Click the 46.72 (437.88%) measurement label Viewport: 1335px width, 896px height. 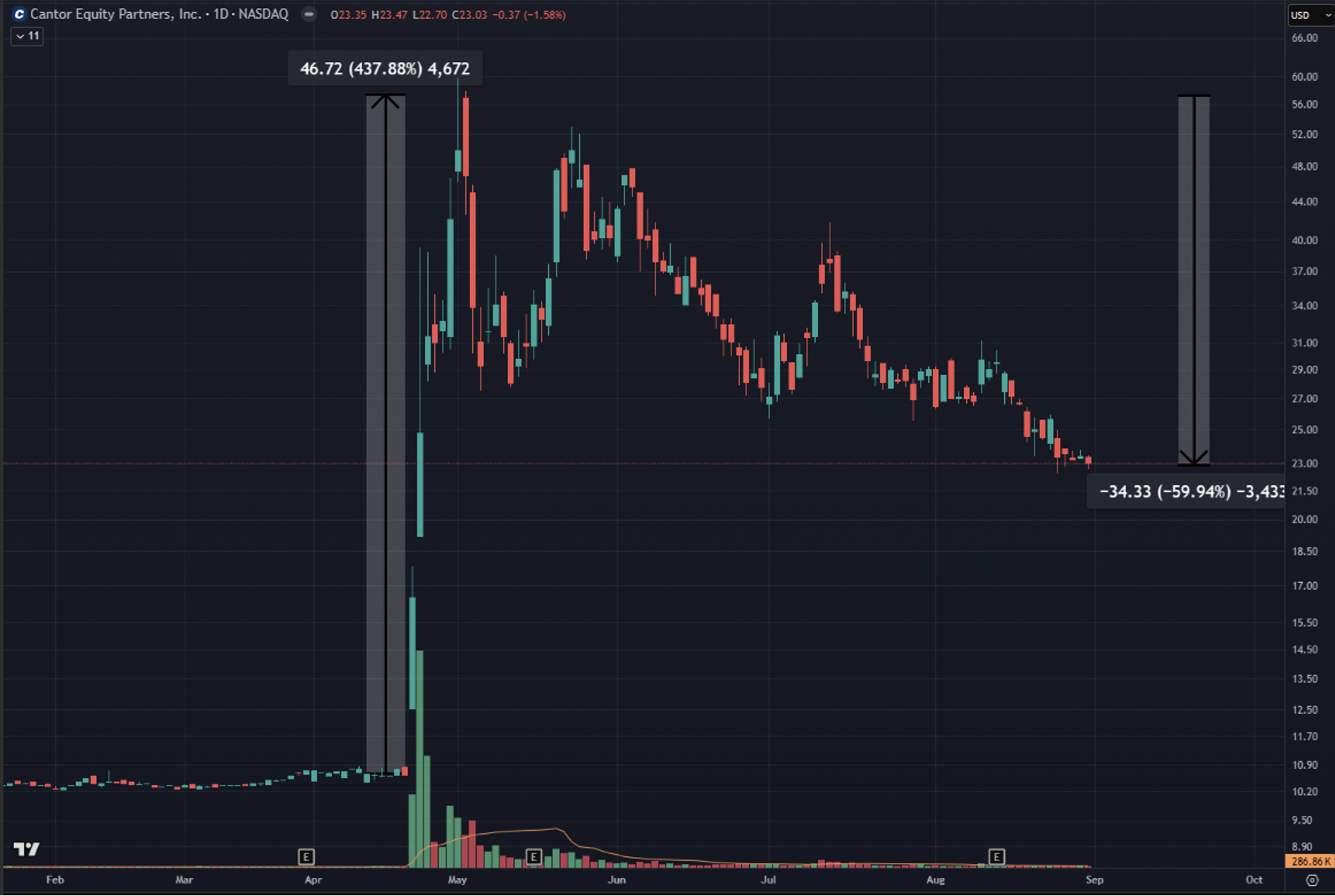point(385,69)
